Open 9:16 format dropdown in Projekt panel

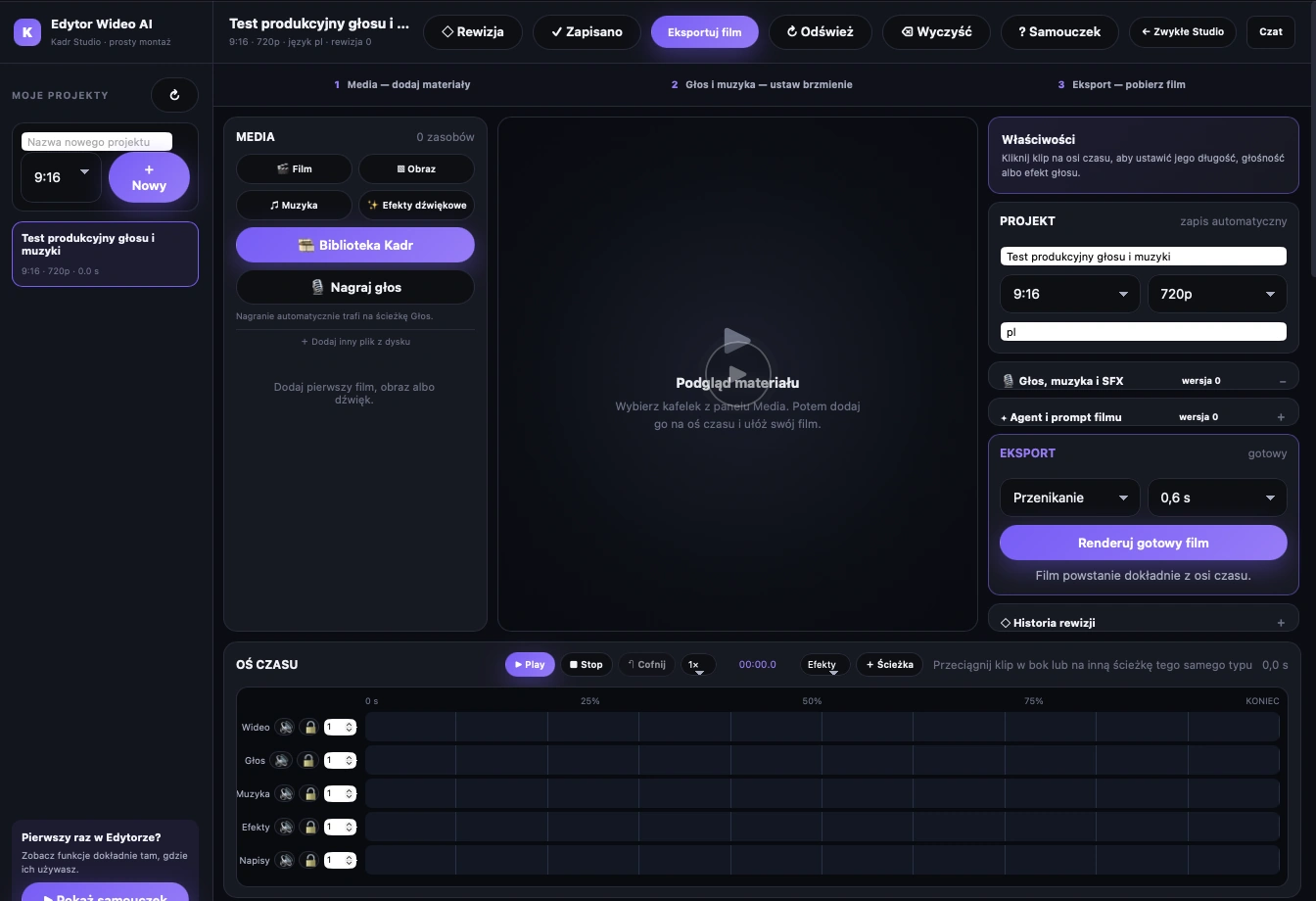1069,294
